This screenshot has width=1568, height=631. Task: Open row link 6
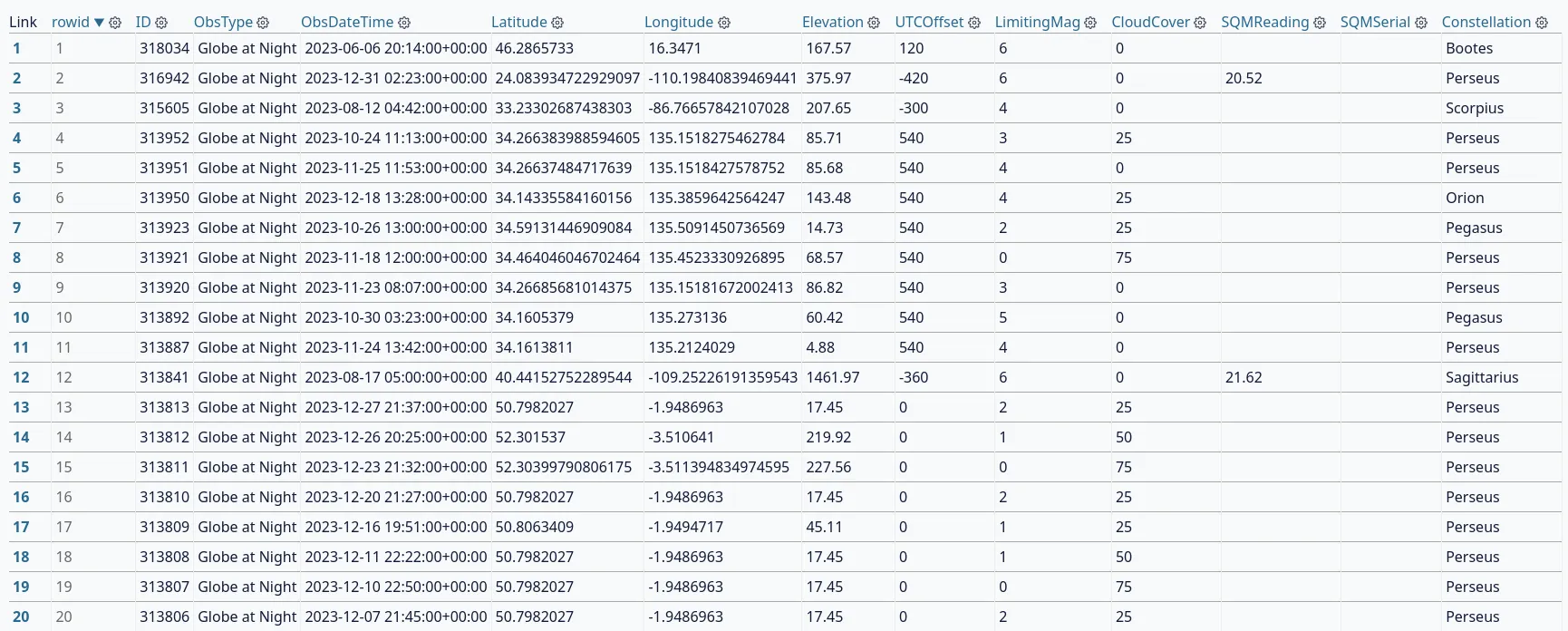(16, 198)
